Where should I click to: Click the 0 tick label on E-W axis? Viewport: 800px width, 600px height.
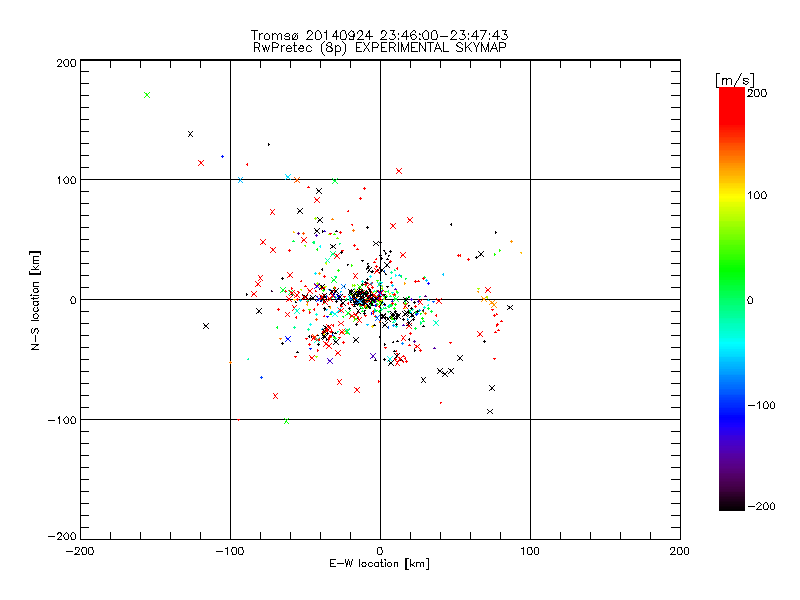pyautogui.click(x=380, y=551)
